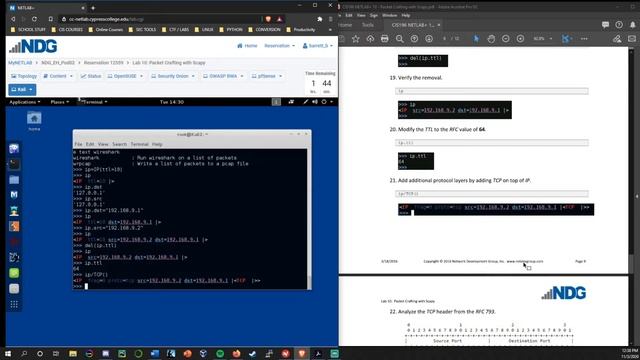This screenshot has width=640, height=360.
Task: Bookmark this page in the address bar
Action: click(x=50, y=19)
